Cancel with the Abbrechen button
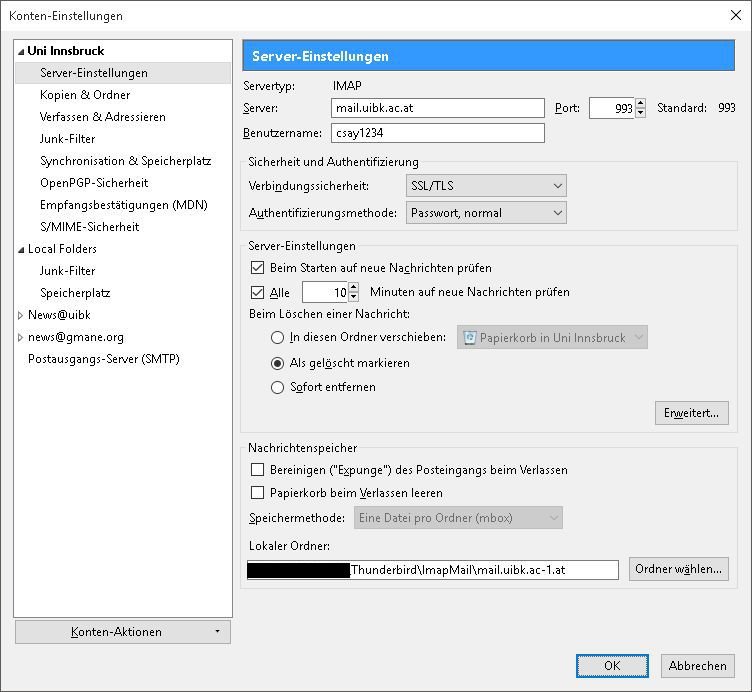 tap(697, 666)
